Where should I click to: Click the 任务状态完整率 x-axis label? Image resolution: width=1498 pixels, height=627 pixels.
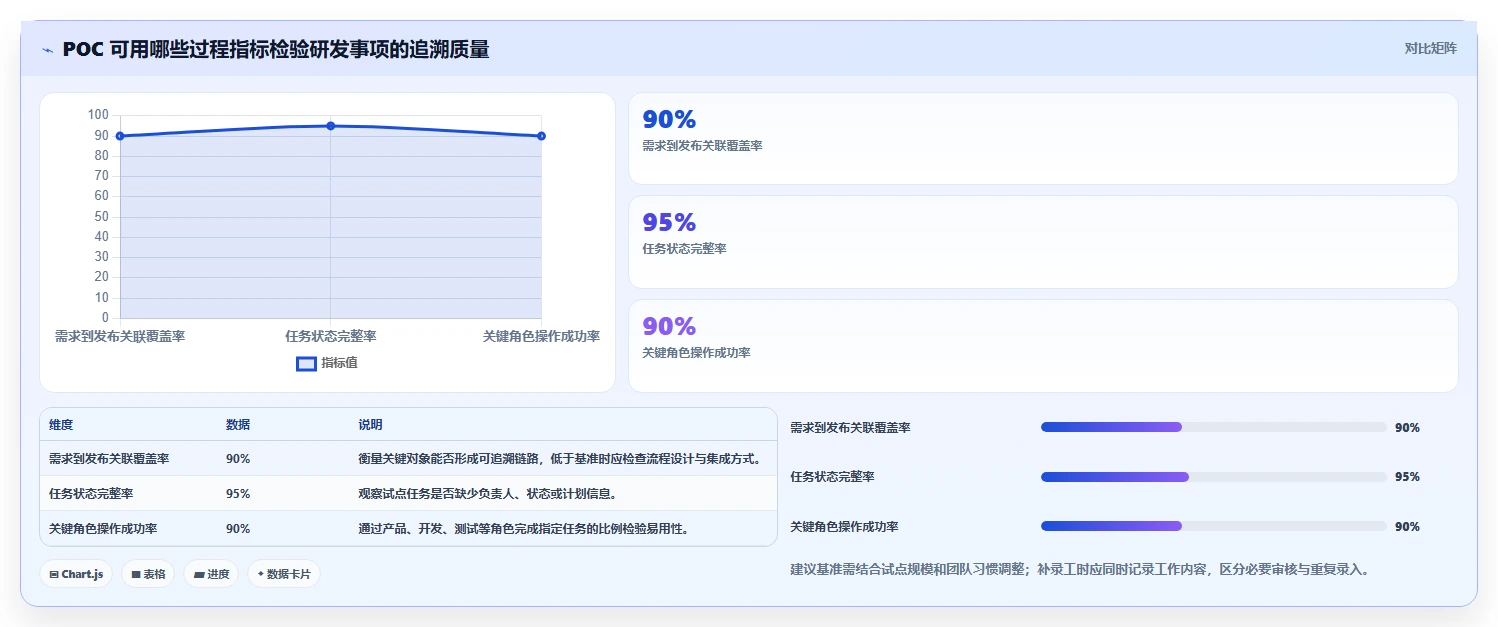click(331, 337)
